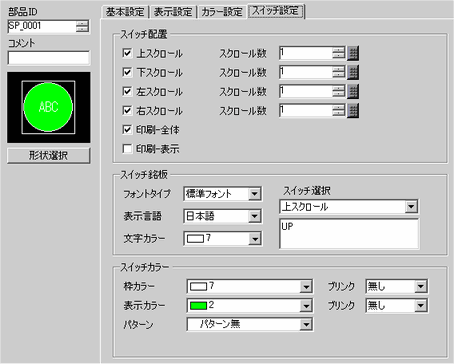Click the 形状選択 button
454x364 pixels.
(x=49, y=156)
